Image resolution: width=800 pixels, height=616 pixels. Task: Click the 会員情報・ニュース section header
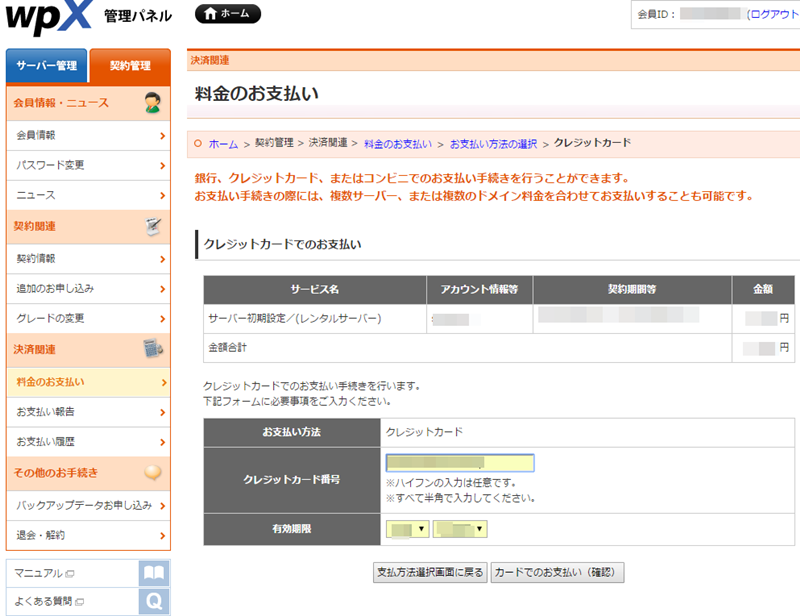[88, 103]
